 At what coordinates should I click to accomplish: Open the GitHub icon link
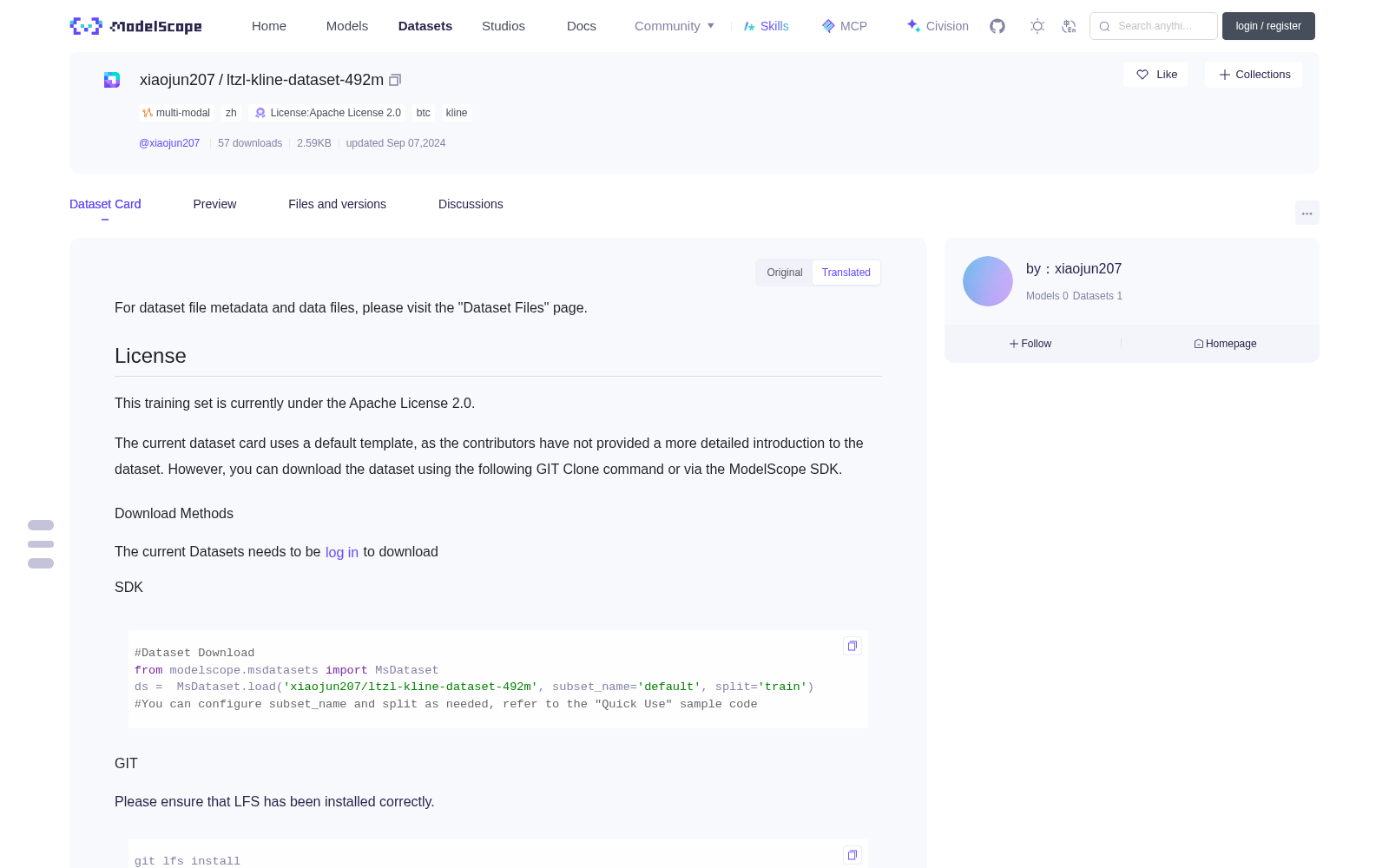[997, 26]
